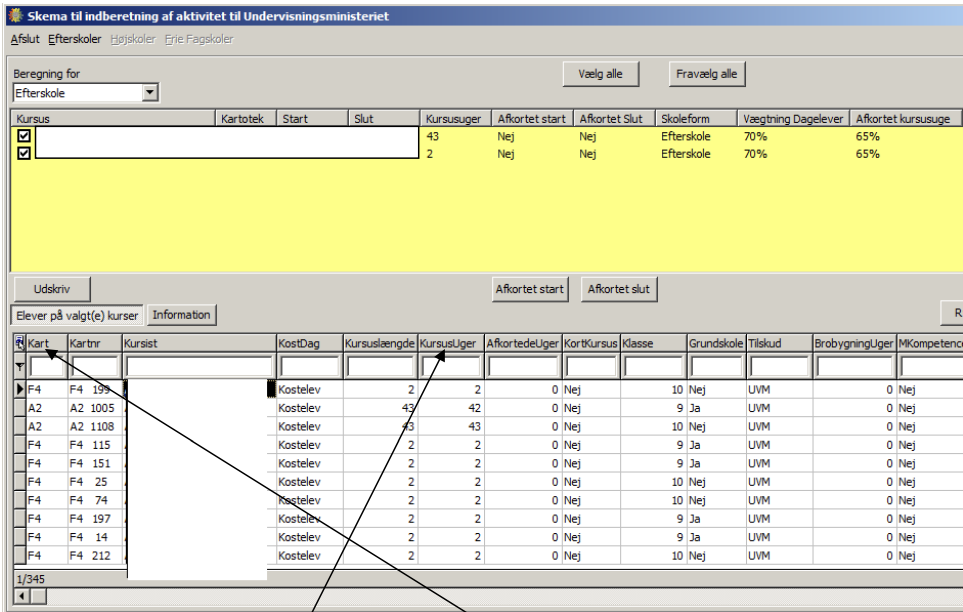Click the AfkortedeUger filter input field
This screenshot has height=612, width=963.
coord(522,367)
